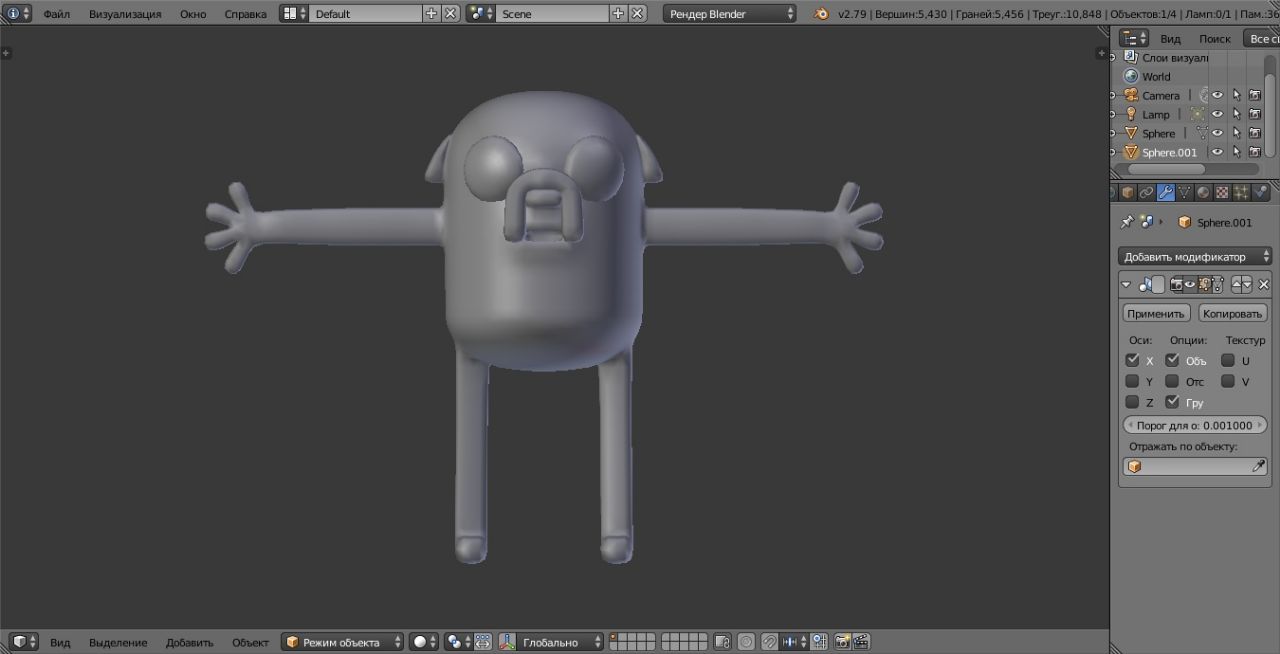Open the Добавить модификатор dropdown

pos(1195,257)
